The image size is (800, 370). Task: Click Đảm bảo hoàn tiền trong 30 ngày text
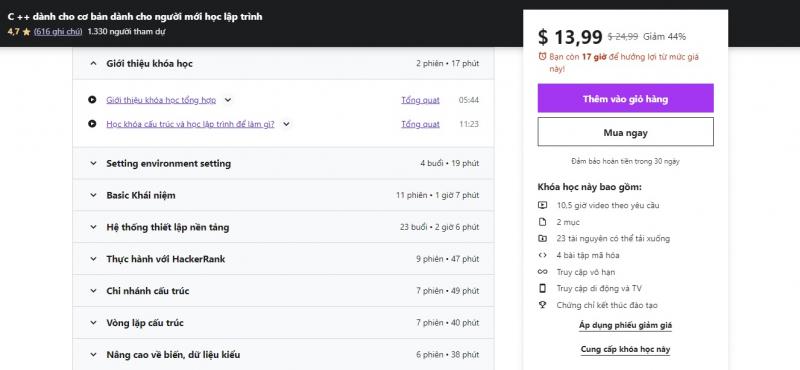pos(626,161)
